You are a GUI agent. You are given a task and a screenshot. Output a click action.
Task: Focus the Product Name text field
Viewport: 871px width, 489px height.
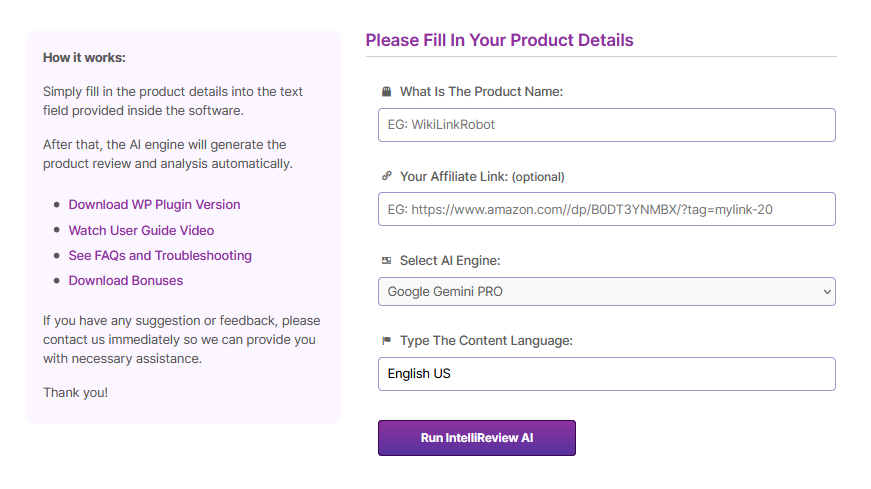606,125
